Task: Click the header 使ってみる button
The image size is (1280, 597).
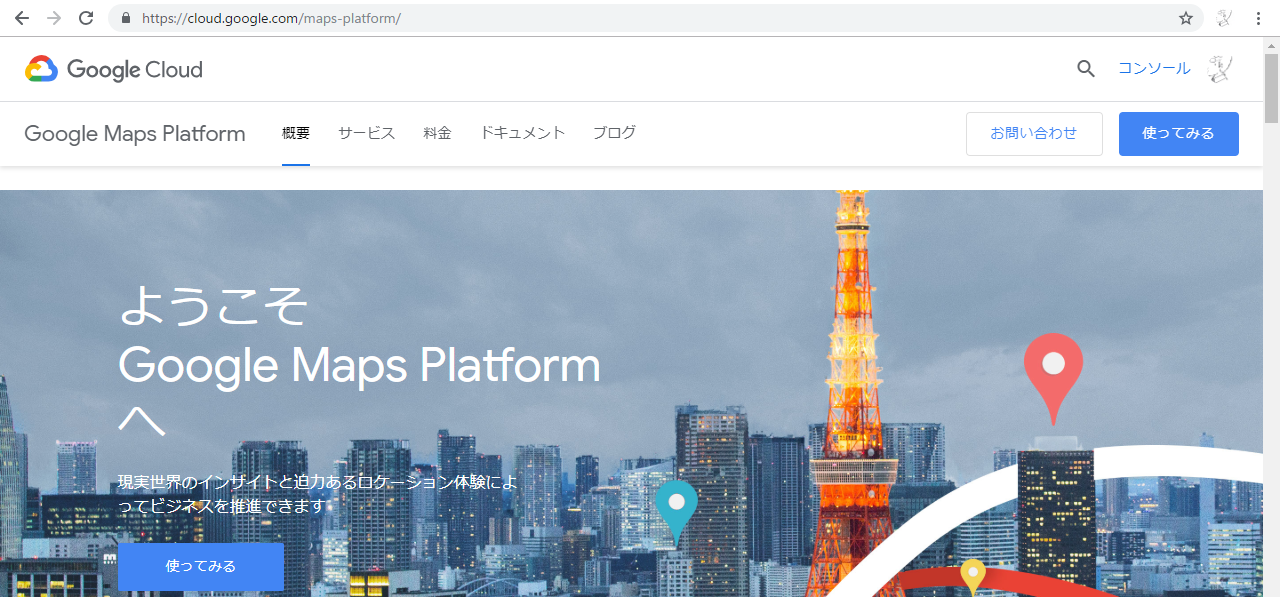Action: click(1179, 133)
